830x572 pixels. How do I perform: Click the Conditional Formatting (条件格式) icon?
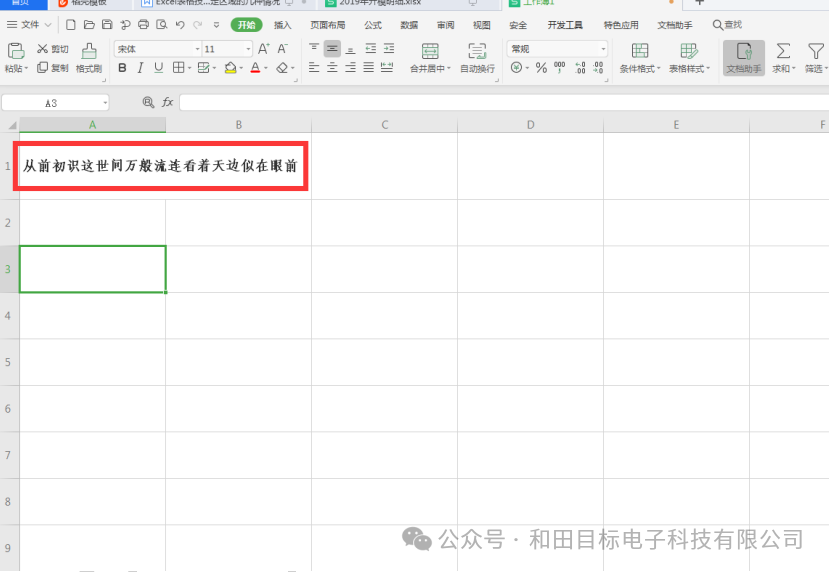coord(640,51)
